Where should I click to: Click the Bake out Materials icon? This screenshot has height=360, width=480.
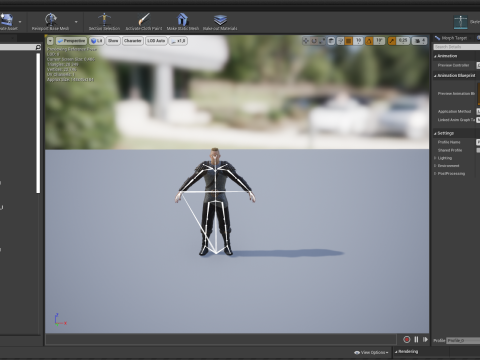pos(220,20)
